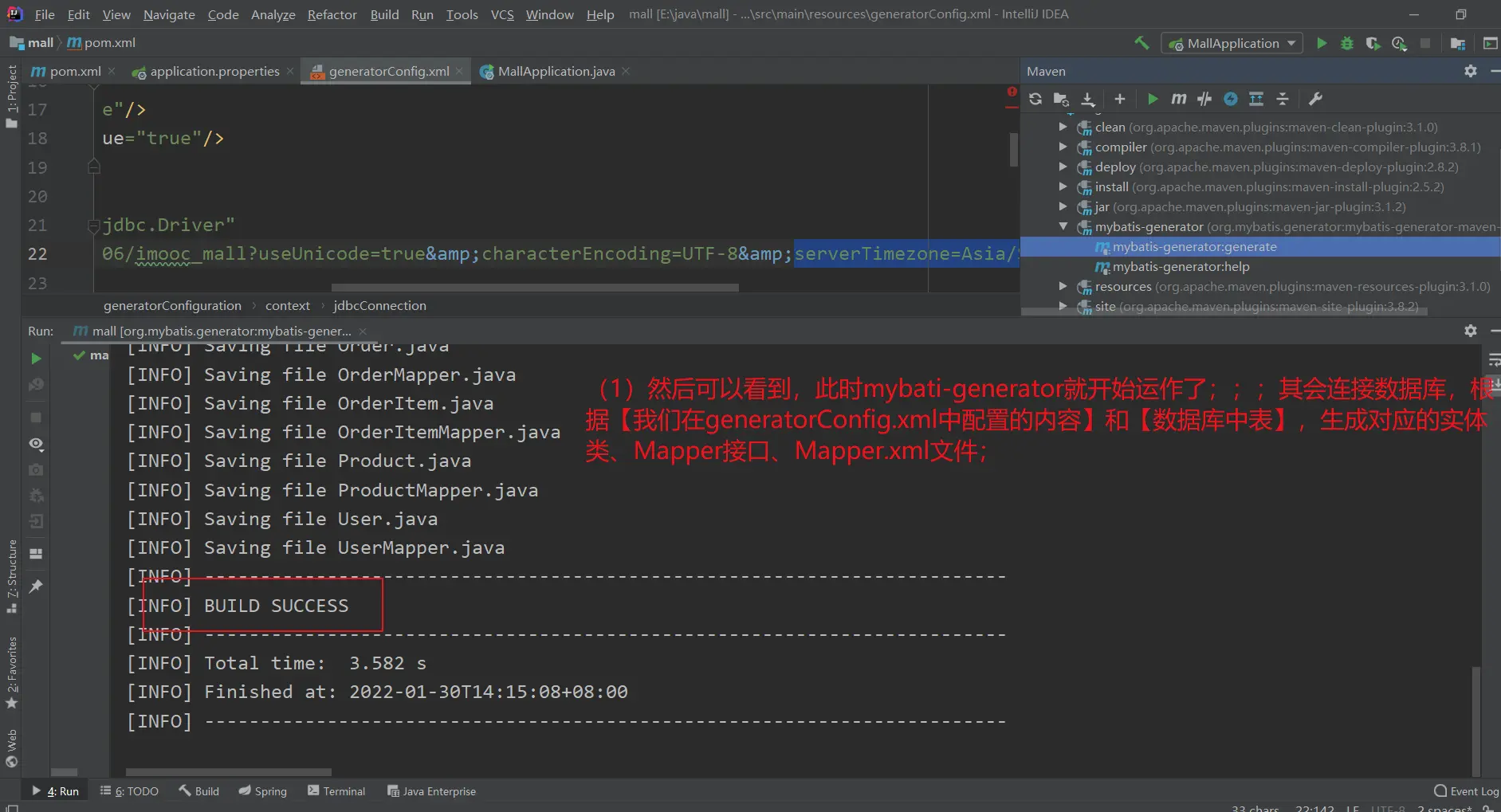
Task: Open MallApplication run configuration dropdown
Action: pos(1232,44)
